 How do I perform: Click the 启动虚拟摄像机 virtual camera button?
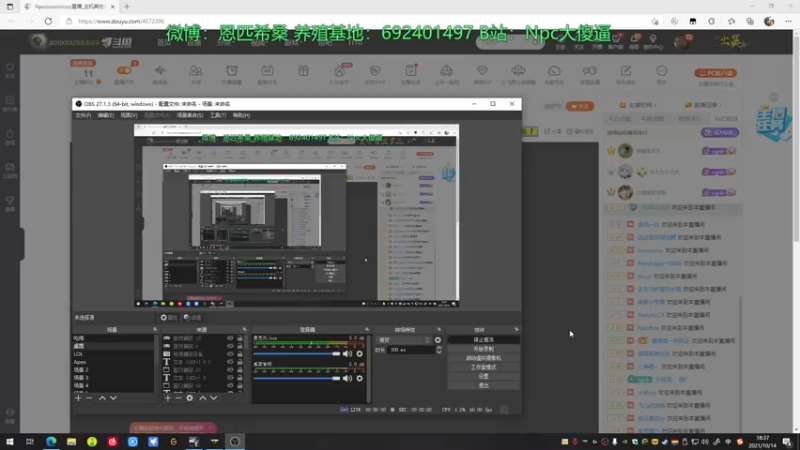tap(483, 358)
